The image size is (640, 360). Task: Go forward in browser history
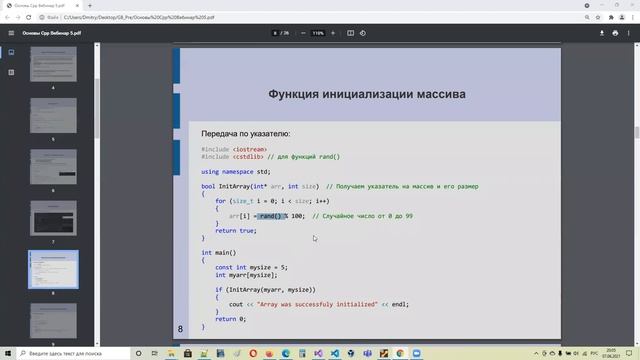[18, 18]
